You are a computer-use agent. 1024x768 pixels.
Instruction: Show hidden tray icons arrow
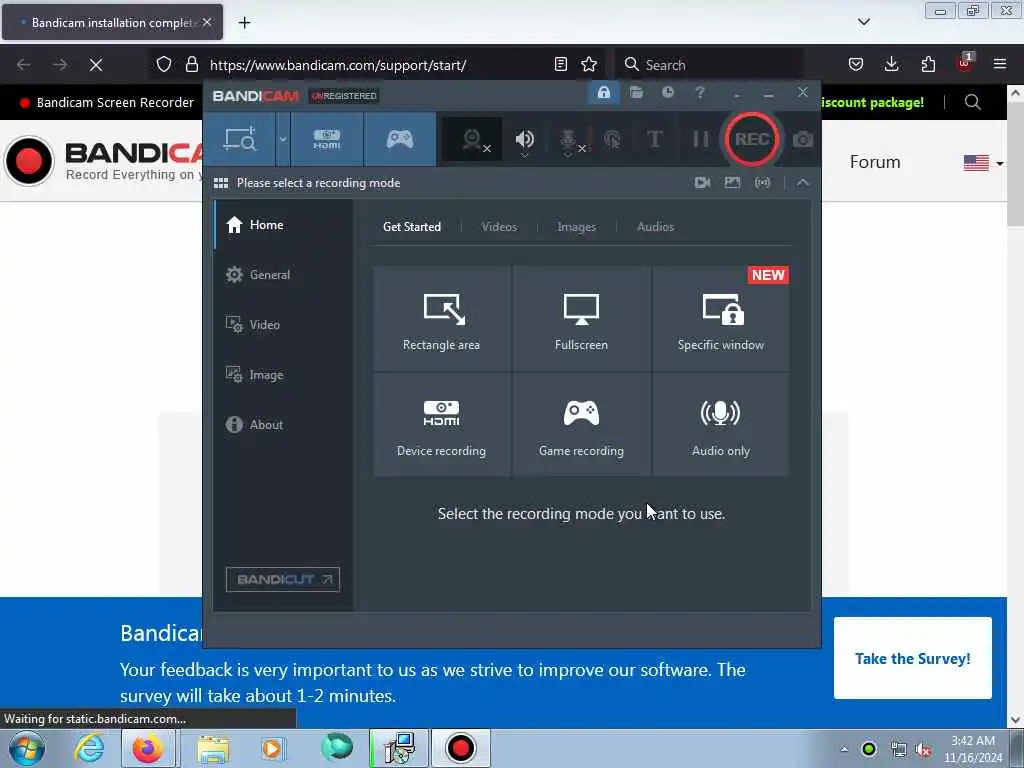pyautogui.click(x=844, y=749)
